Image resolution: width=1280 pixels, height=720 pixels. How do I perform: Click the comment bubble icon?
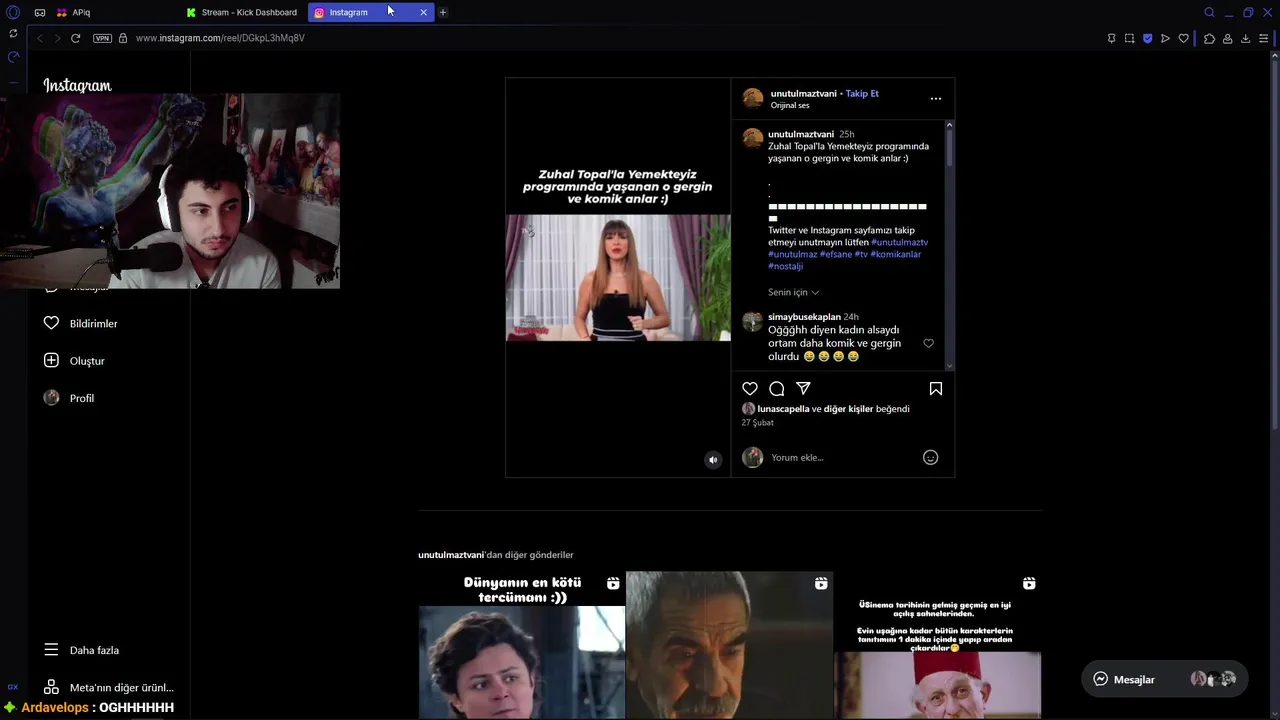[x=777, y=388]
